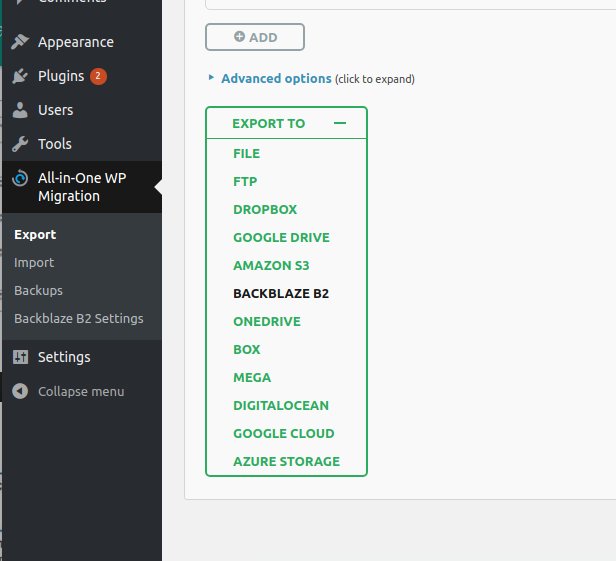Click the Plugins plug icon
The height and width of the screenshot is (561, 616).
[20, 76]
